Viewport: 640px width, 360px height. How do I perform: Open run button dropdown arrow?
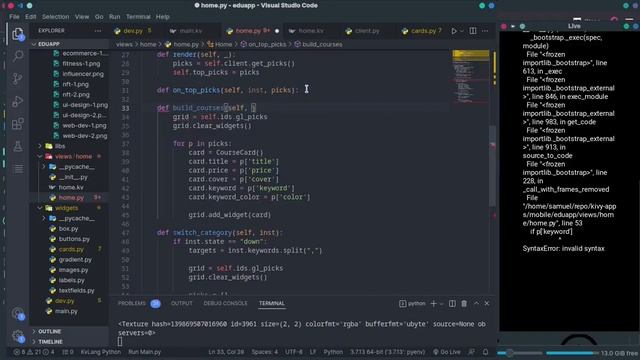point(462,31)
